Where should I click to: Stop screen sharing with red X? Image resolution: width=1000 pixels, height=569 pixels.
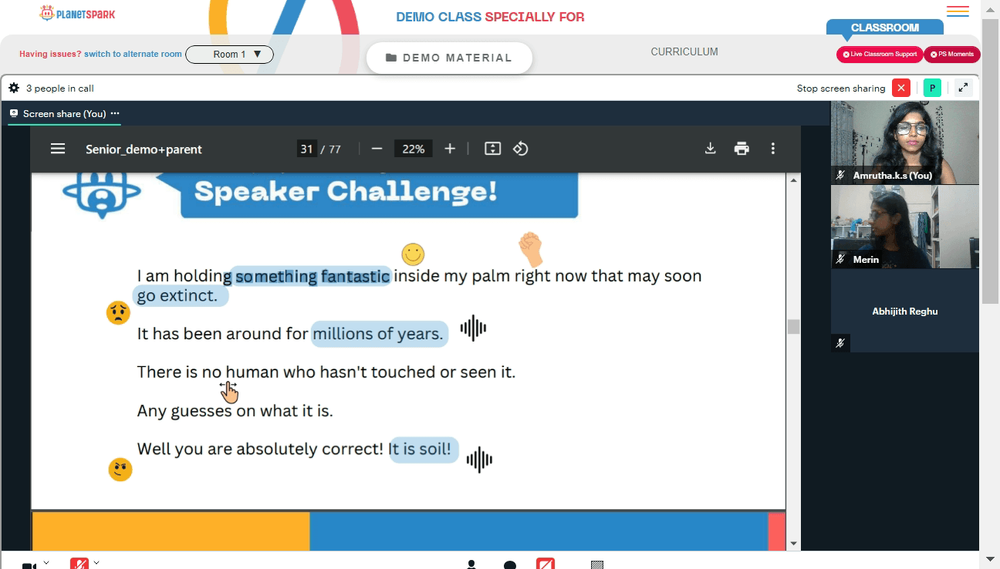pos(901,88)
